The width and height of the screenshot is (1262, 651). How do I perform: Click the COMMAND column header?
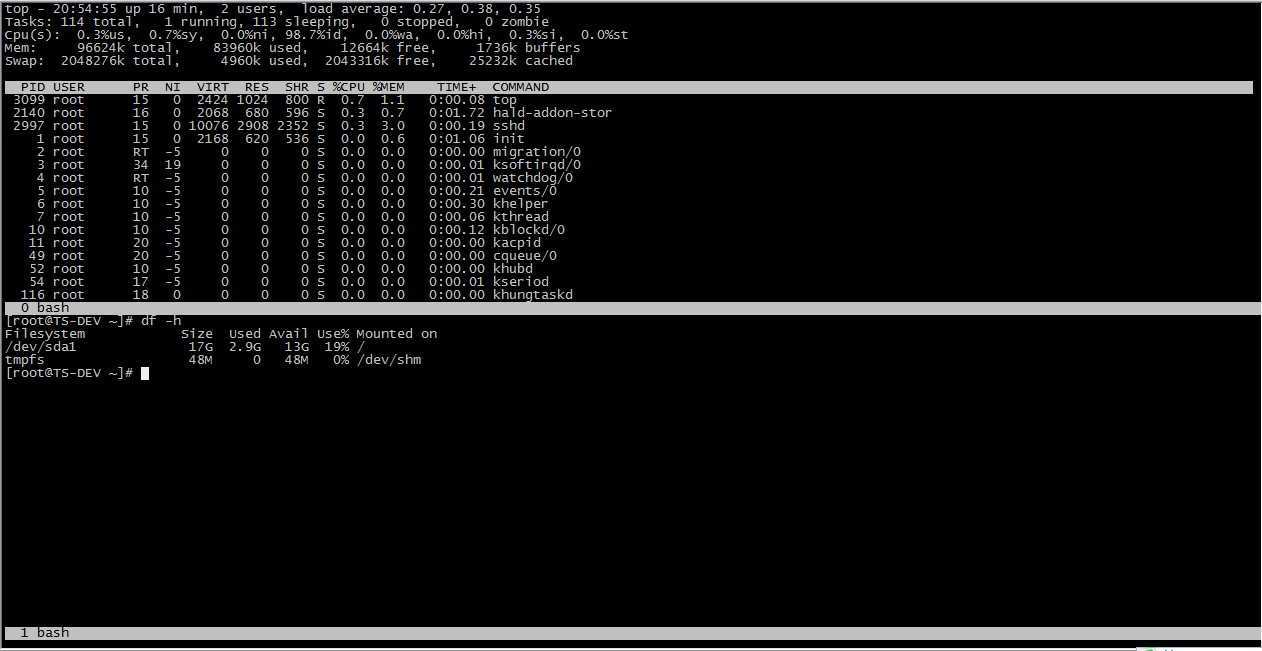click(x=521, y=87)
